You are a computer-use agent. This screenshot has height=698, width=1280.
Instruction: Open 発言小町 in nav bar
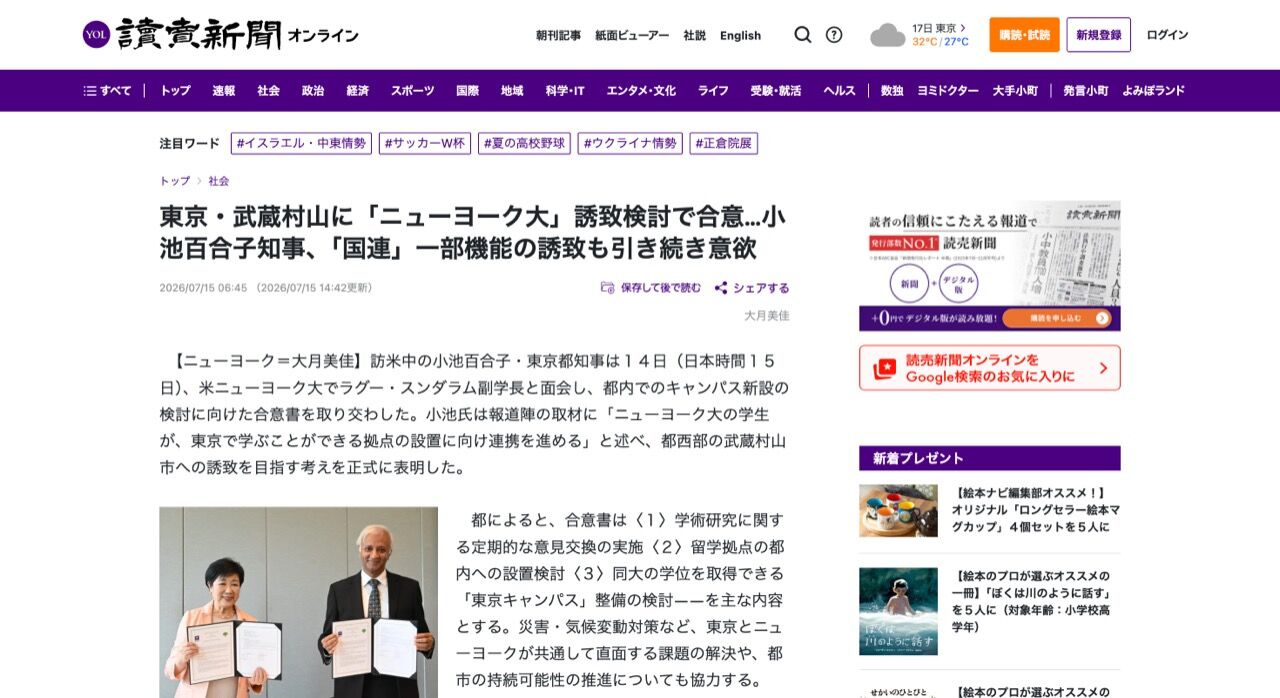[x=1086, y=91]
